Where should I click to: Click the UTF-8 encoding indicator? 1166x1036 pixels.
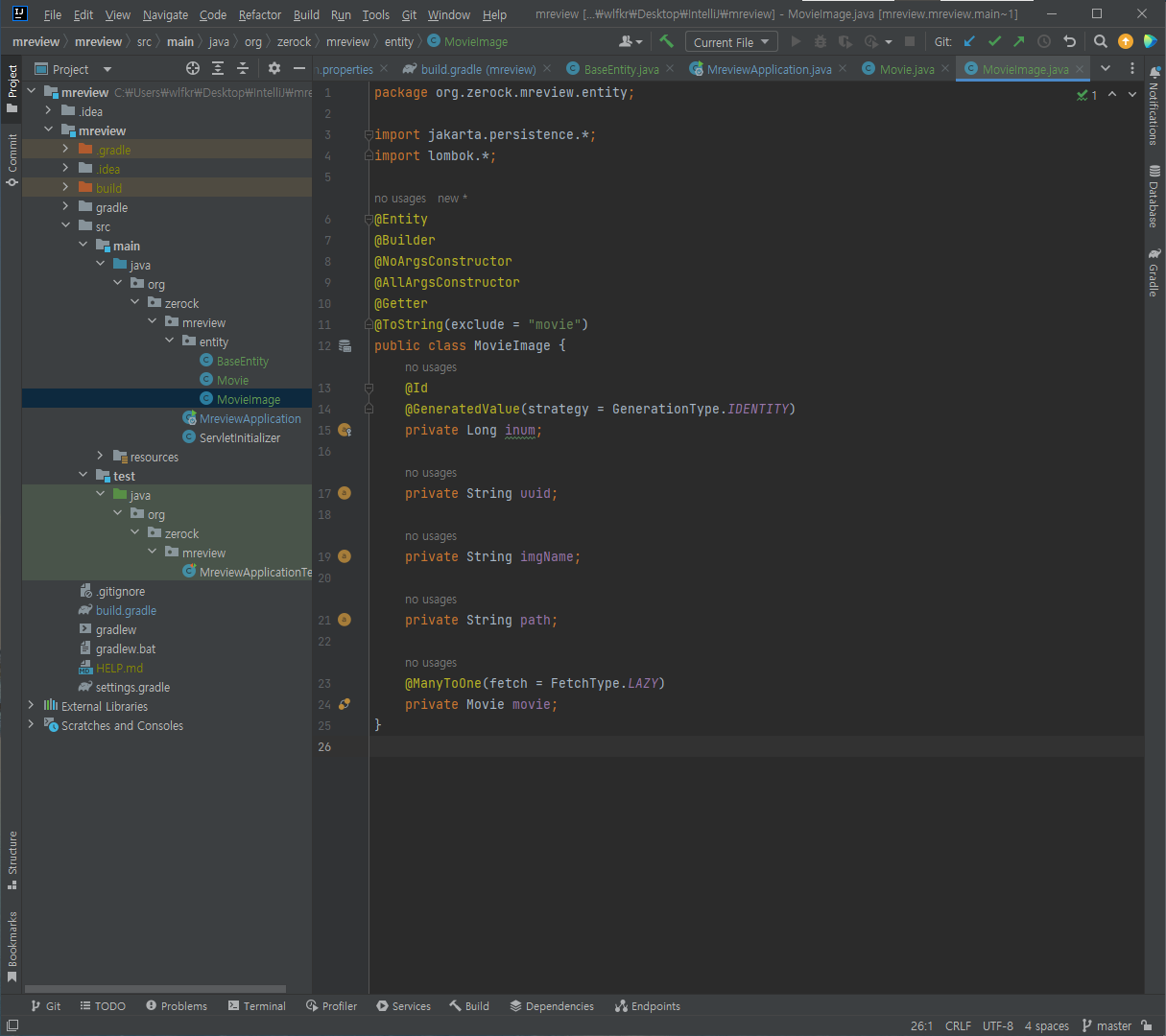click(x=998, y=1025)
